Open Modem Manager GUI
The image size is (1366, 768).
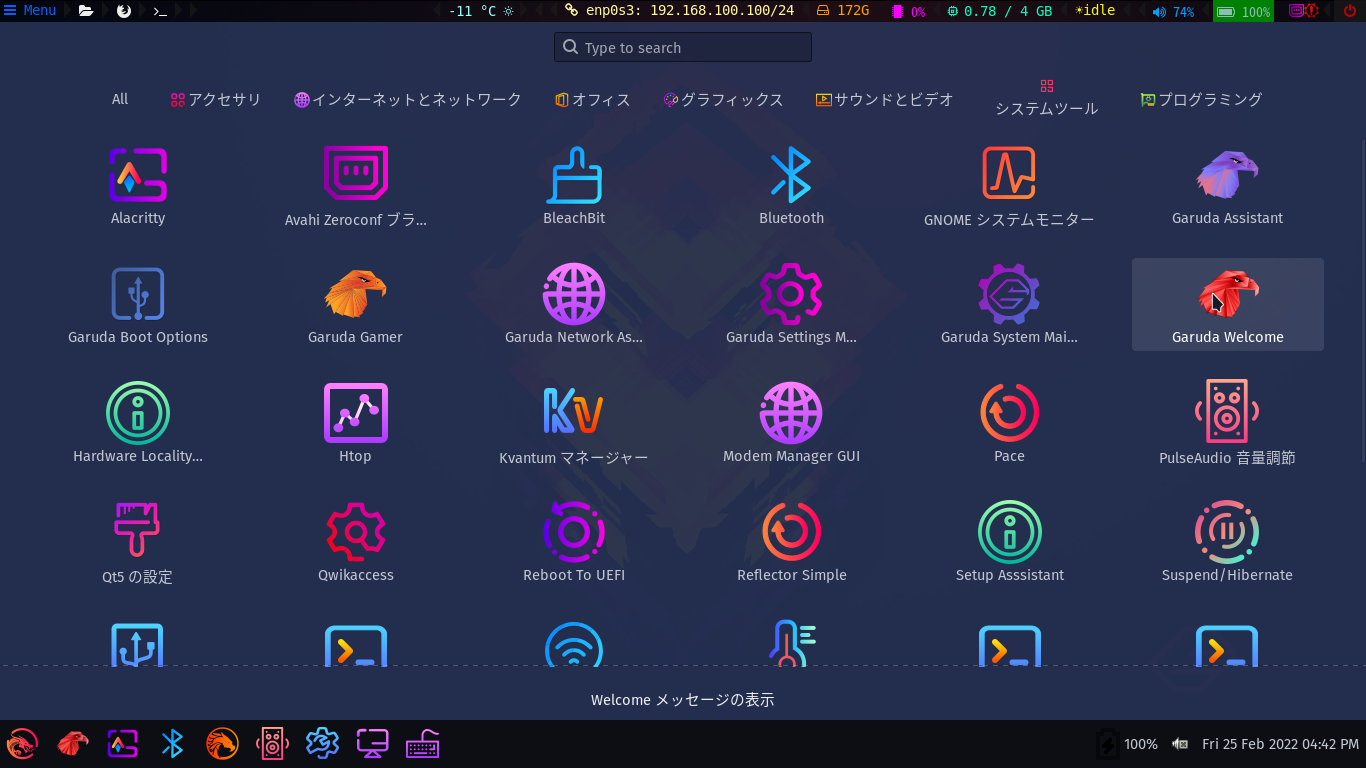point(791,424)
